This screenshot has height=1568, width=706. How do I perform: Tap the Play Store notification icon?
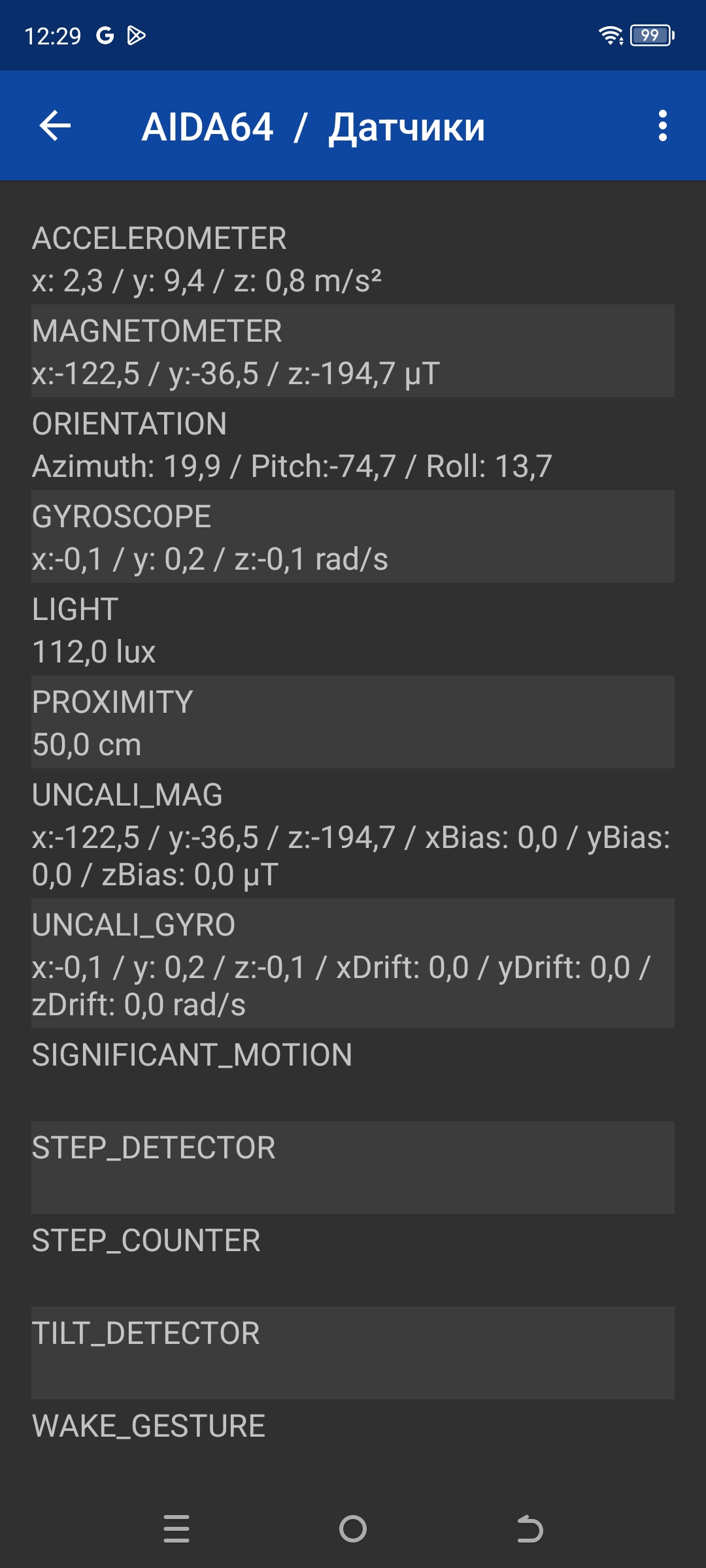pyautogui.click(x=136, y=35)
